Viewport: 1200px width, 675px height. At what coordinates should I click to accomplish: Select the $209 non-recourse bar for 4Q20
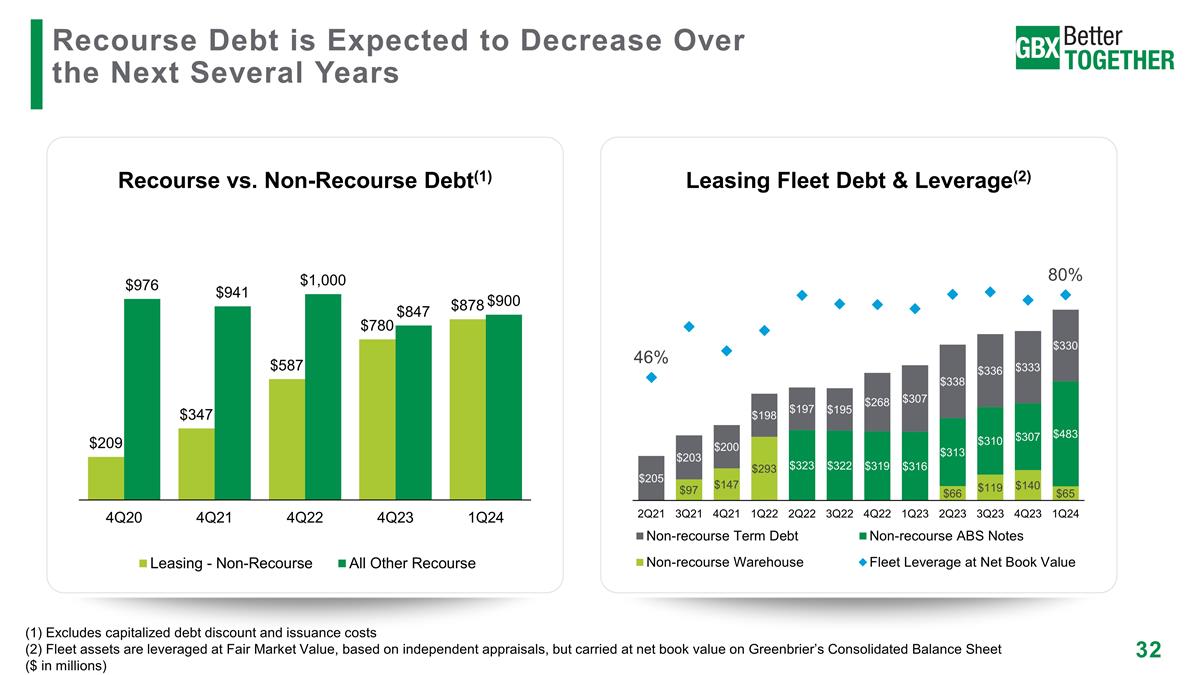[x=106, y=477]
